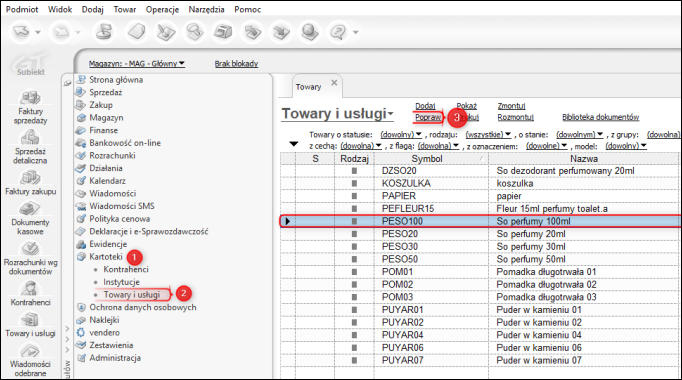Collapse the filter panel black triangle
Viewport: 682px width, 380px height.
(294, 144)
